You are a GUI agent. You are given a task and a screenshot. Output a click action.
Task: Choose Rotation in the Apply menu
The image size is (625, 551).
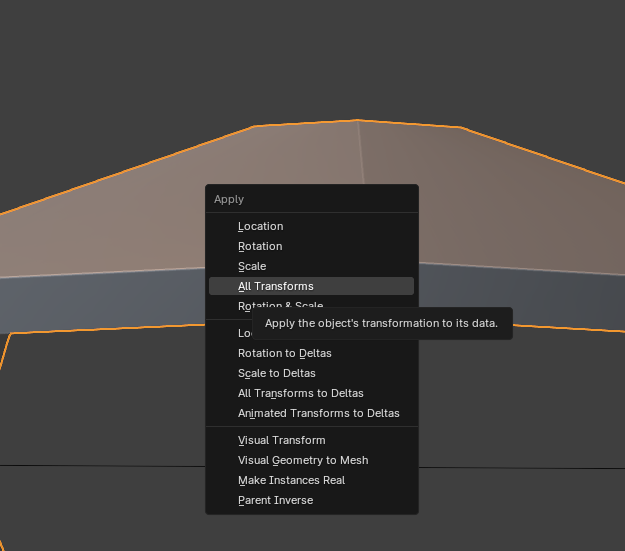(260, 246)
